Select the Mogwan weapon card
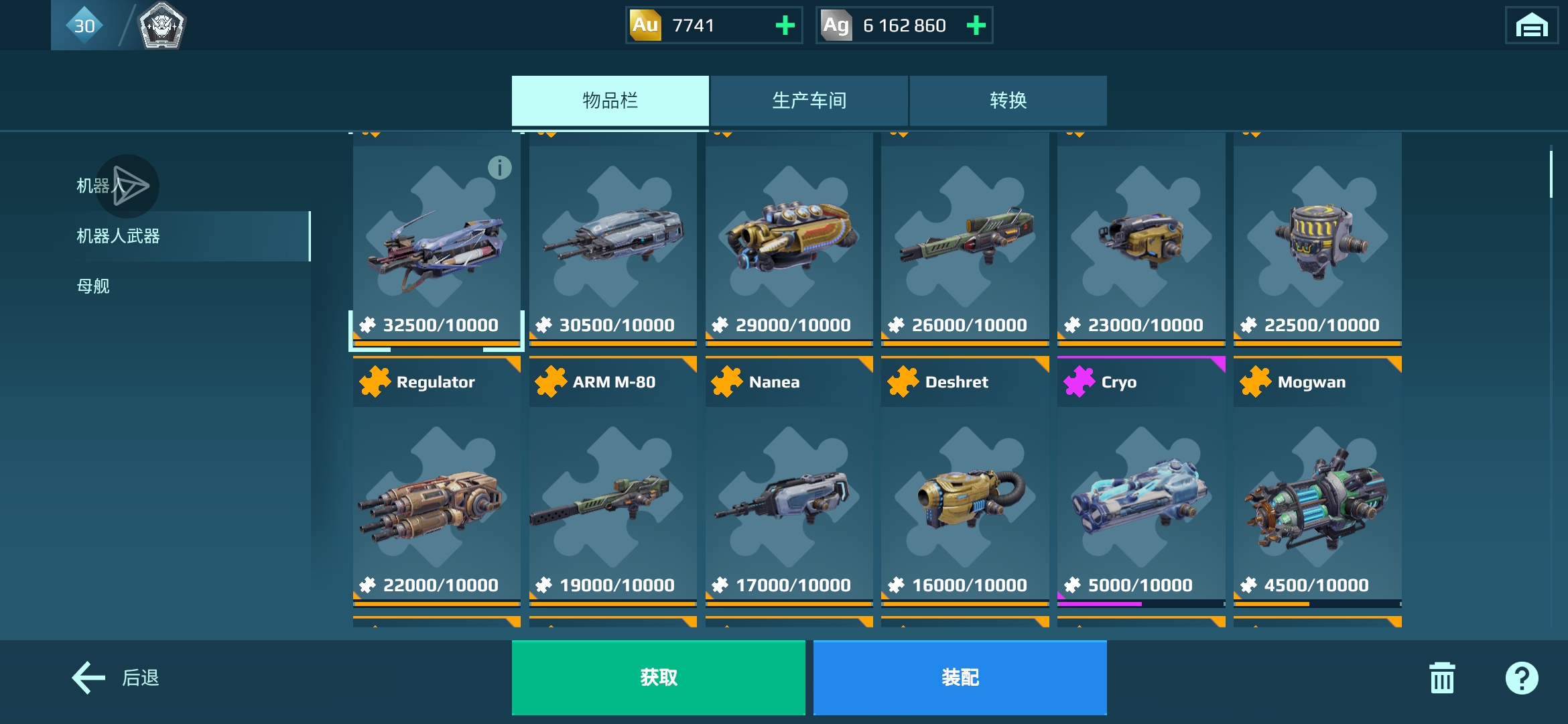Screen dimensions: 1568x724 point(1317,482)
